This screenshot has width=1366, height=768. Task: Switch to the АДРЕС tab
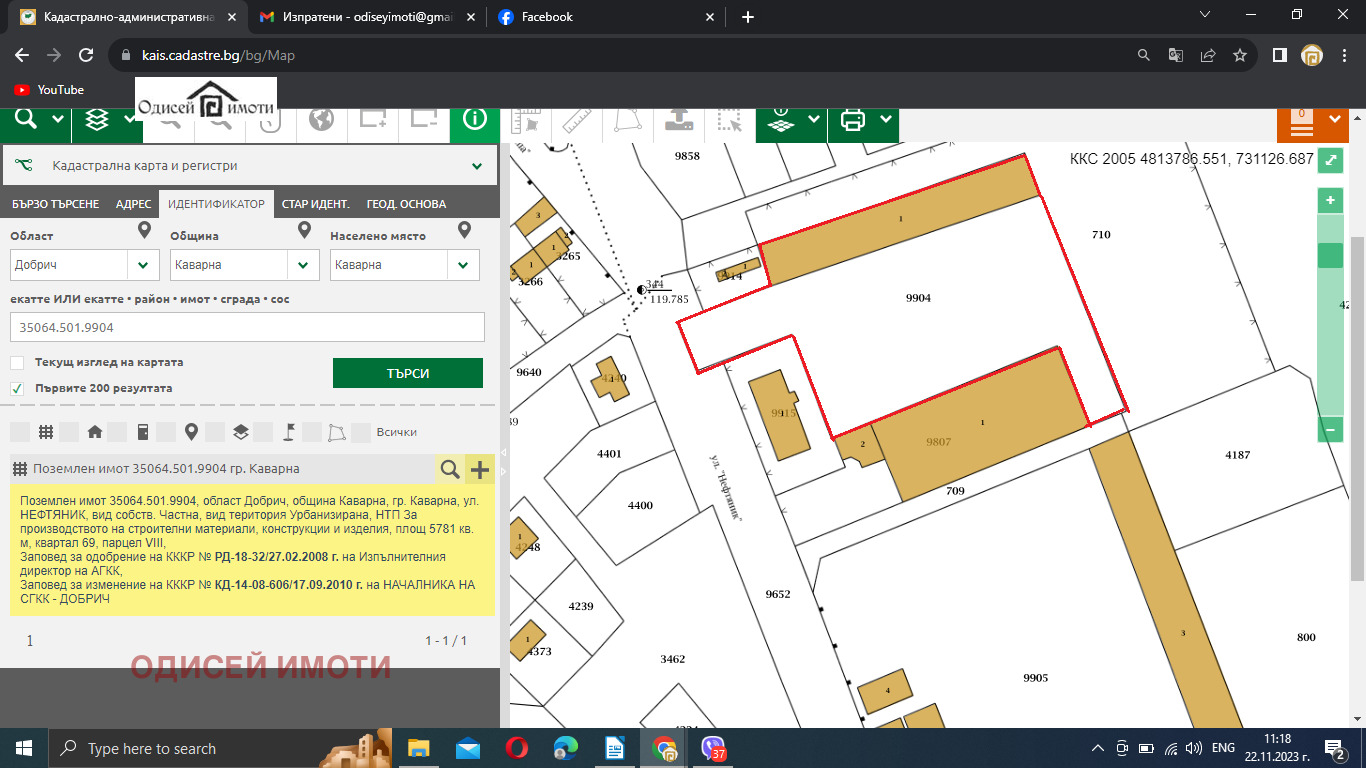pos(133,204)
